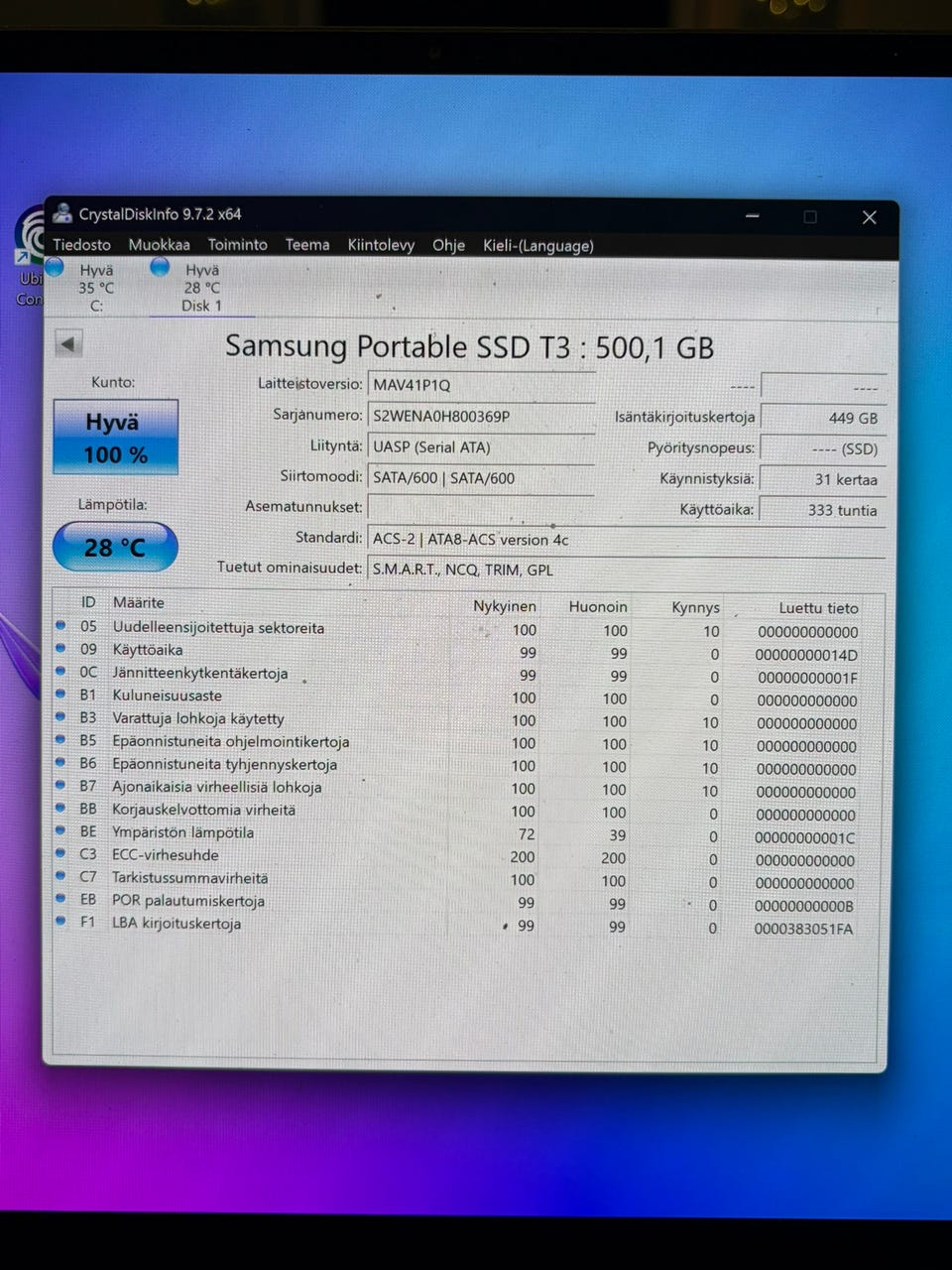Viewport: 952px width, 1270px height.
Task: Click the Liityntä field UASP (Serial ATA)
Action: click(481, 446)
